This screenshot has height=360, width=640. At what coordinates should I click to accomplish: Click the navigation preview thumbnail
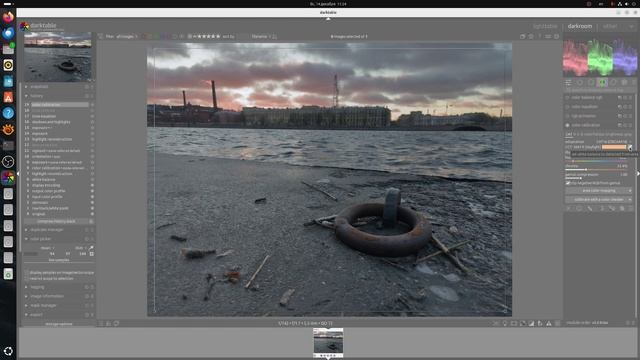[x=58, y=57]
